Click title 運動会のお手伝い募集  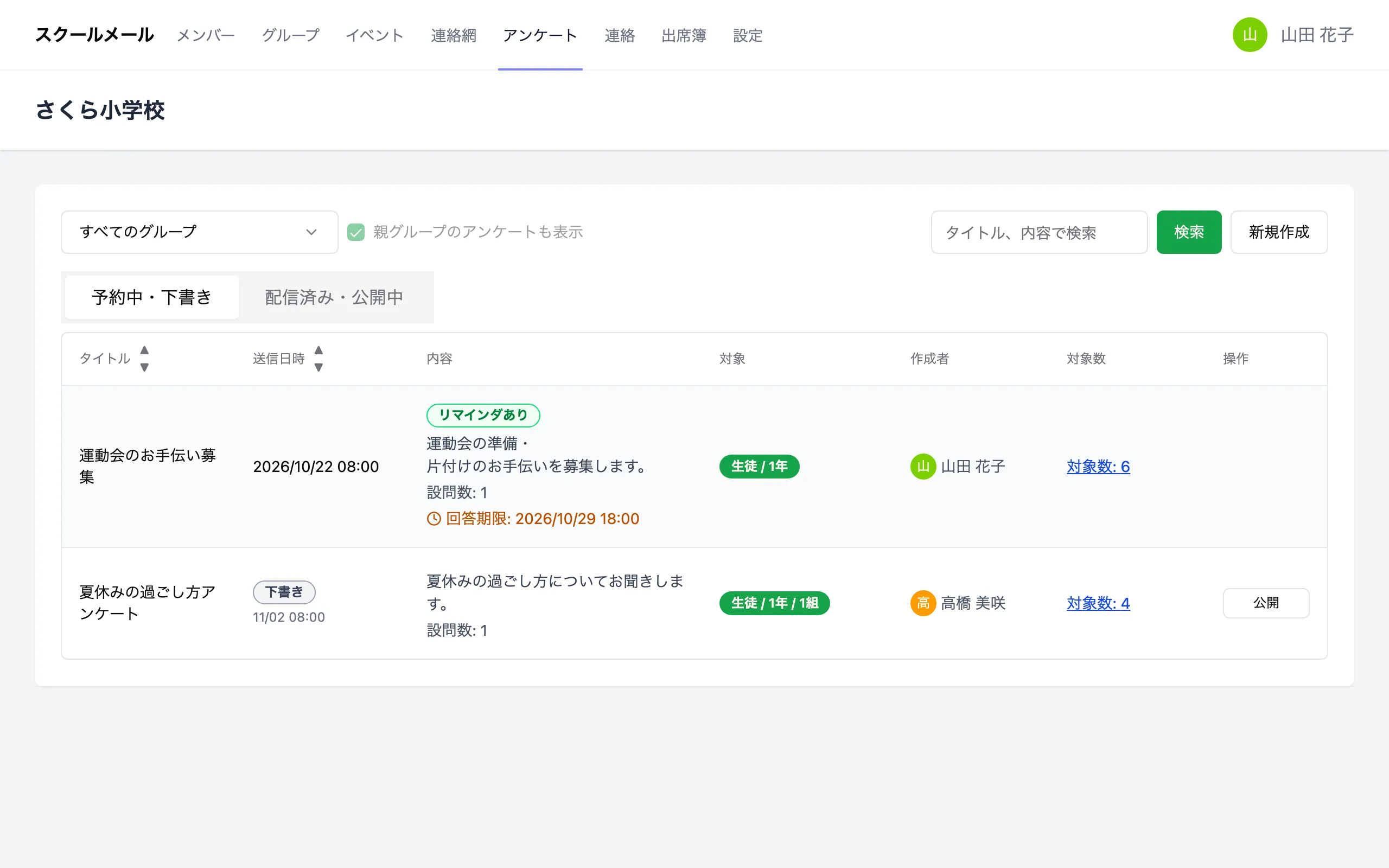point(148,466)
